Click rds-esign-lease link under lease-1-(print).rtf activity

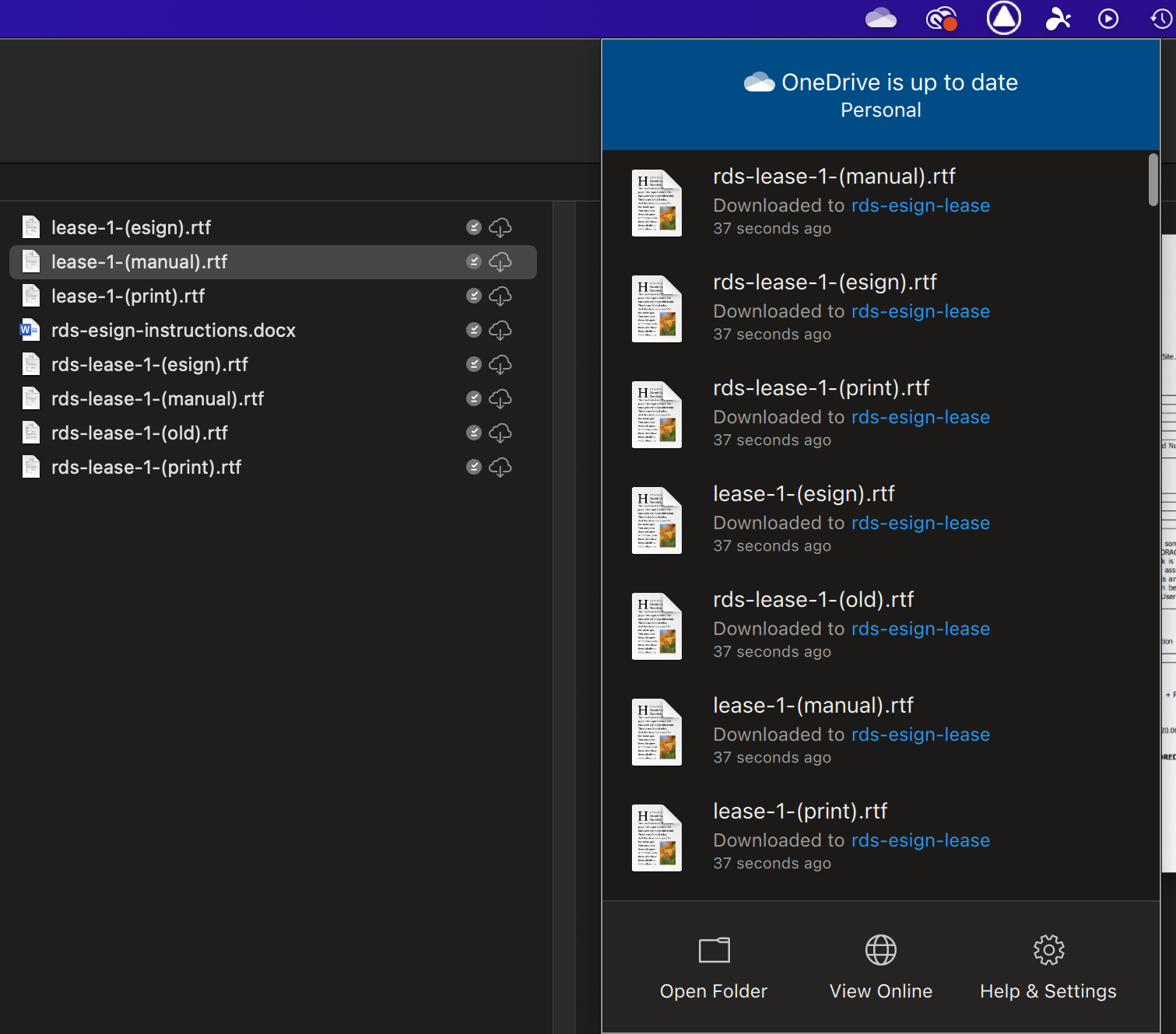921,840
